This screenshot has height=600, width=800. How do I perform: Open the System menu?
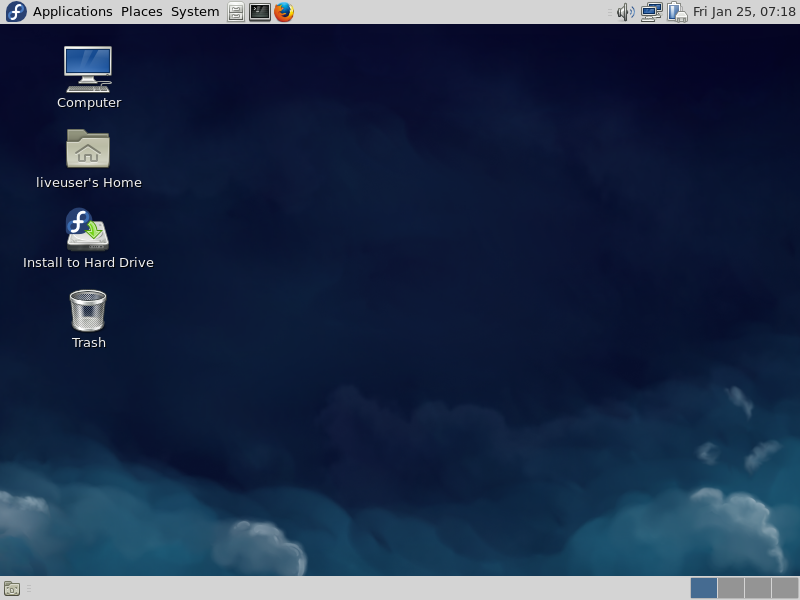click(x=195, y=12)
